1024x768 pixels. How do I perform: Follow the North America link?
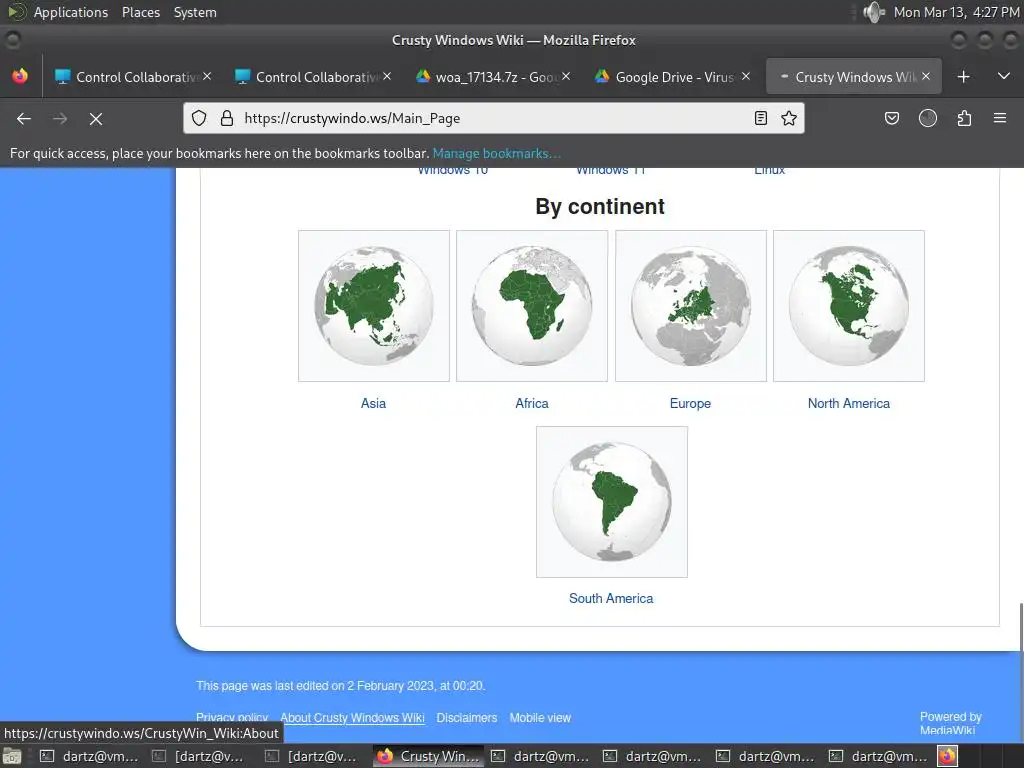pos(849,404)
